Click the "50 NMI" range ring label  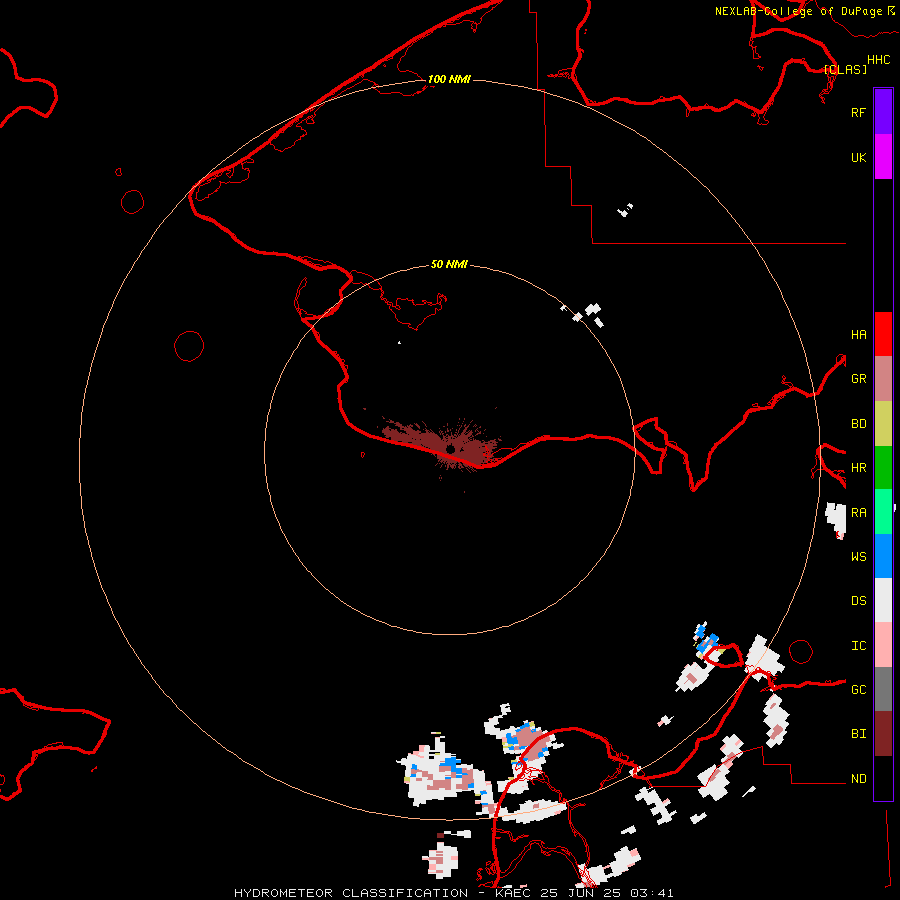(449, 264)
